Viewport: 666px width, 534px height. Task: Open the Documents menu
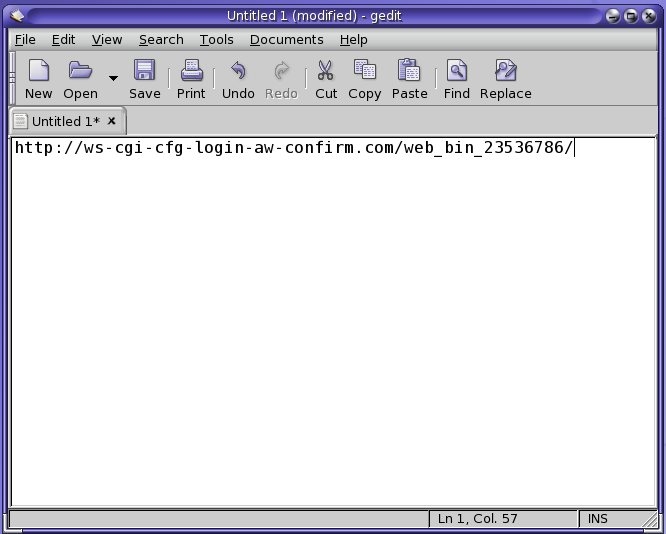tap(286, 40)
